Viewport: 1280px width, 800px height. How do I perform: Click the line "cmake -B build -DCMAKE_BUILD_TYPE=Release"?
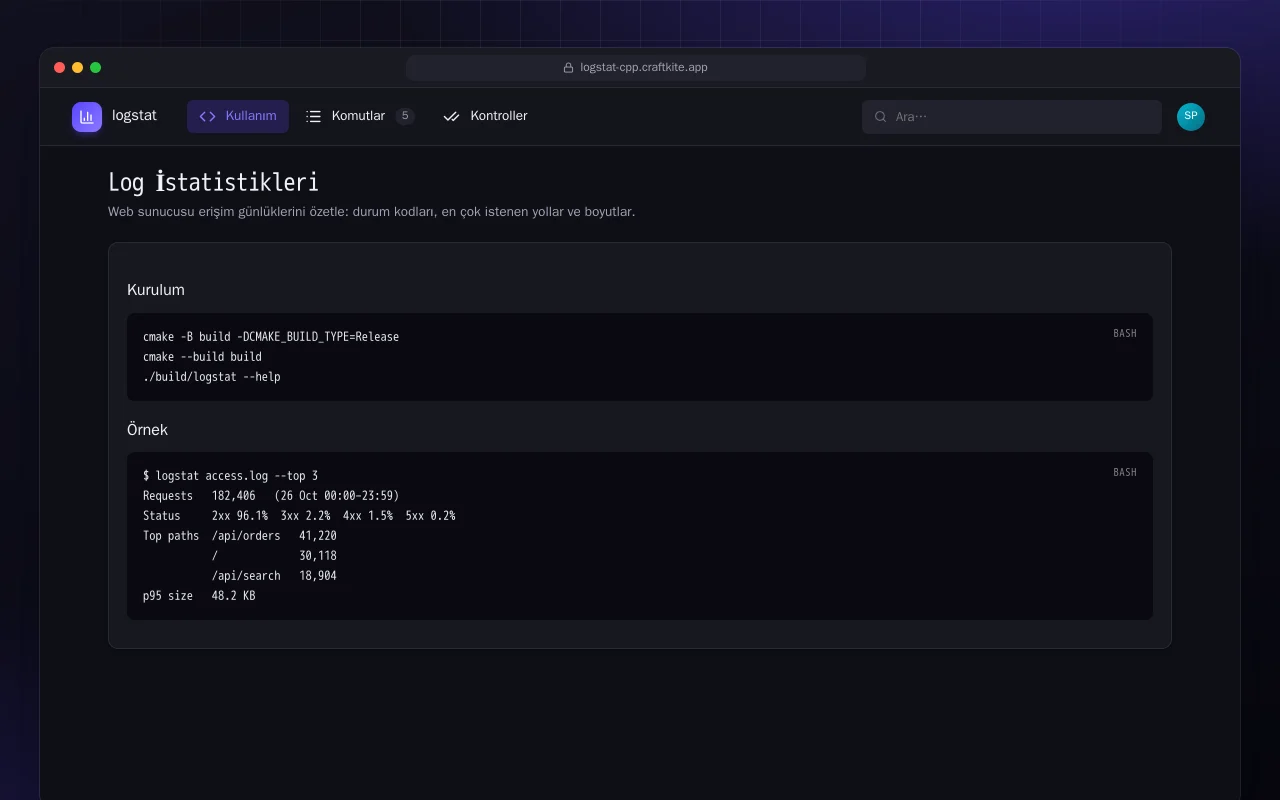click(271, 337)
